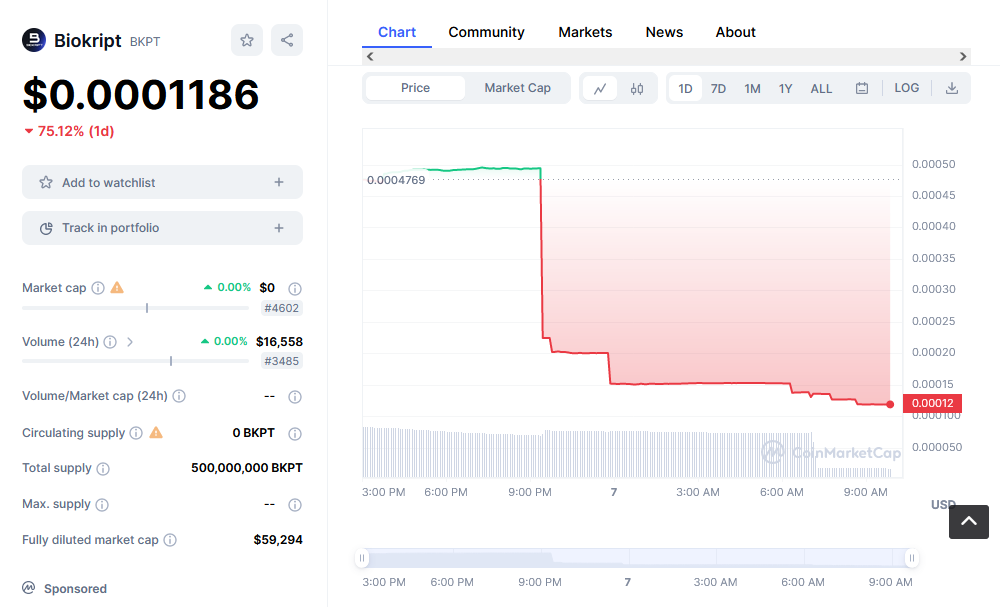1000x607 pixels.
Task: Click the Sponsored label
Action: pos(75,589)
